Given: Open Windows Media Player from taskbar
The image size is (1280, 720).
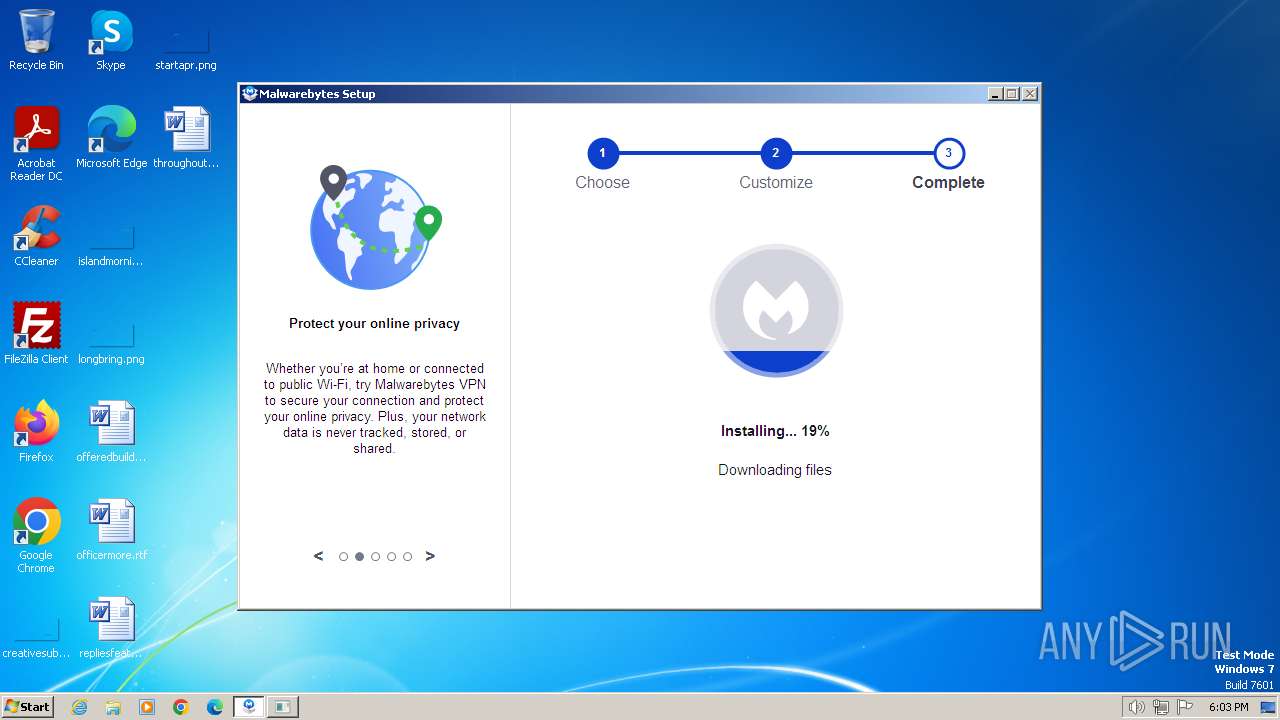Looking at the screenshot, I should pos(147,707).
